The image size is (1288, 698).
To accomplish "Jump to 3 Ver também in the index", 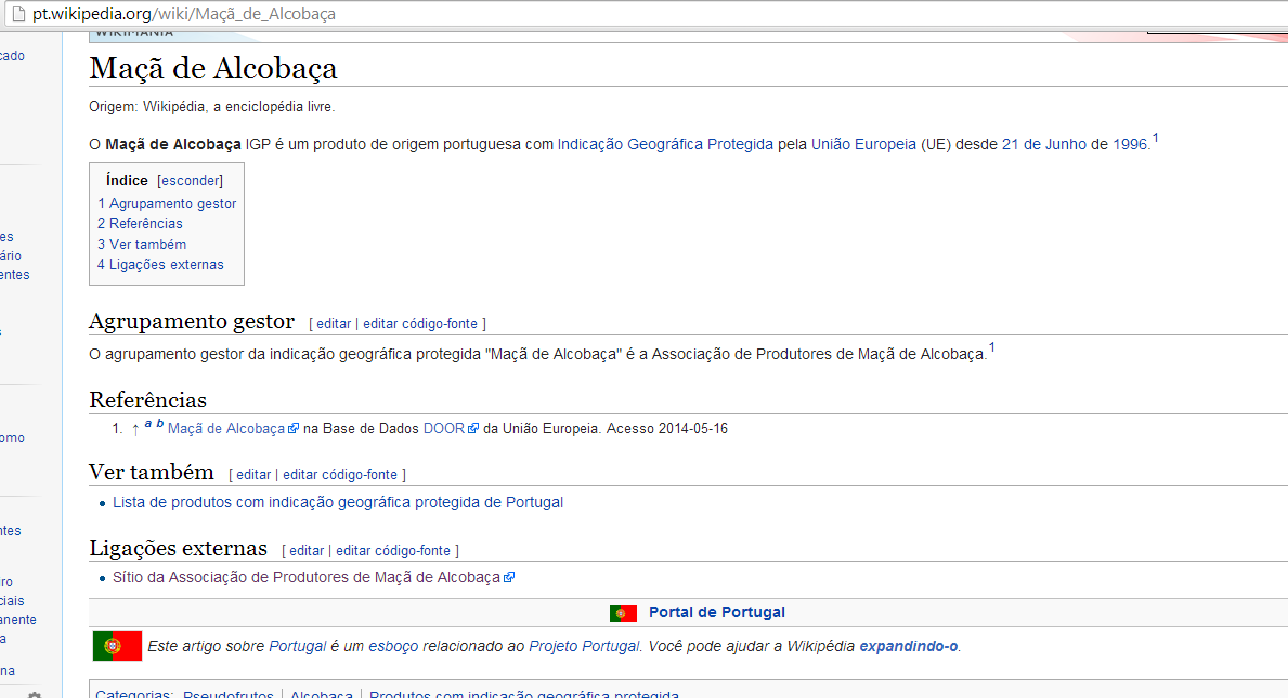I will [x=141, y=244].
